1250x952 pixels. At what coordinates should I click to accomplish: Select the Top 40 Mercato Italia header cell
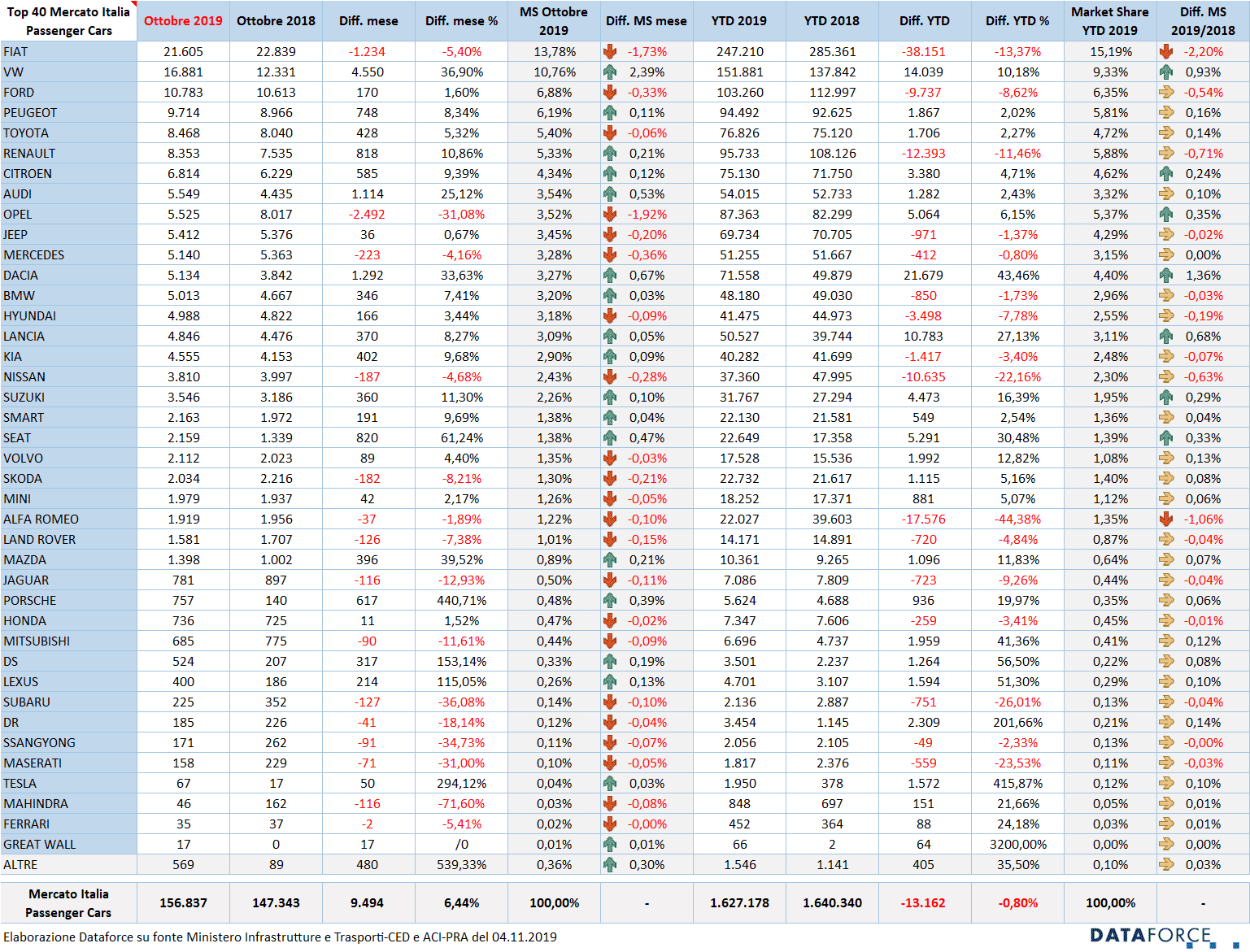coord(68,21)
